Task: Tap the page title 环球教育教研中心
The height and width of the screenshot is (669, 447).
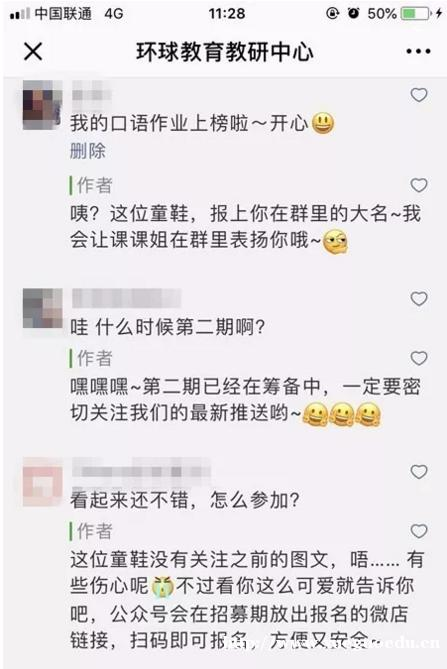Action: [225, 52]
